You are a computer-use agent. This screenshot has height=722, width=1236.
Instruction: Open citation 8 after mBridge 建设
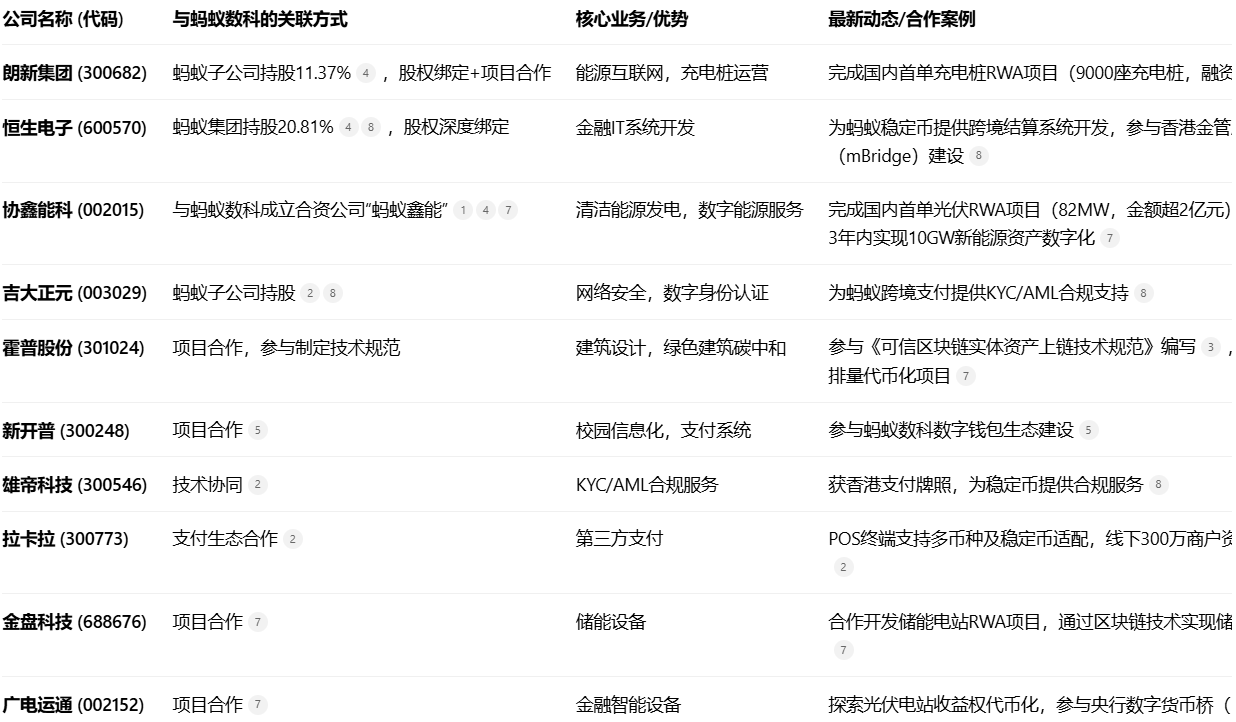pyautogui.click(x=979, y=156)
